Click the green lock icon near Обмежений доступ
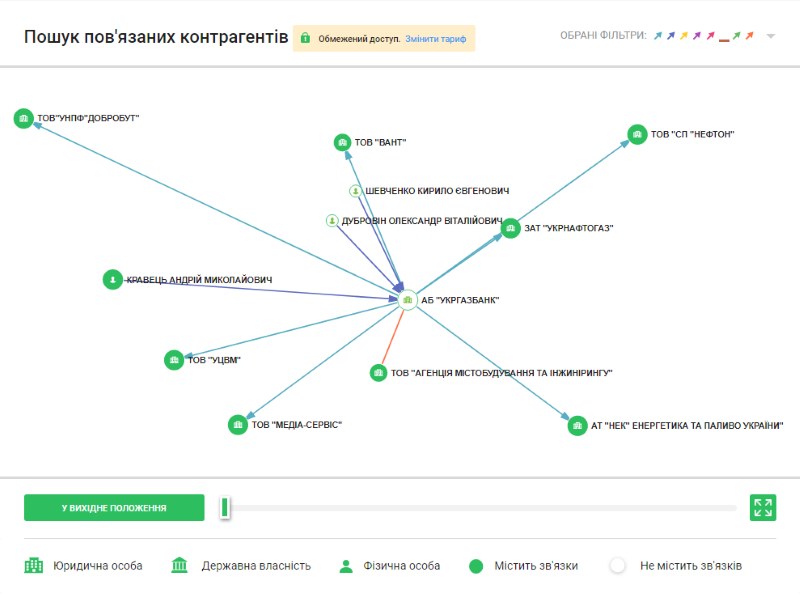800x594 pixels. (305, 38)
